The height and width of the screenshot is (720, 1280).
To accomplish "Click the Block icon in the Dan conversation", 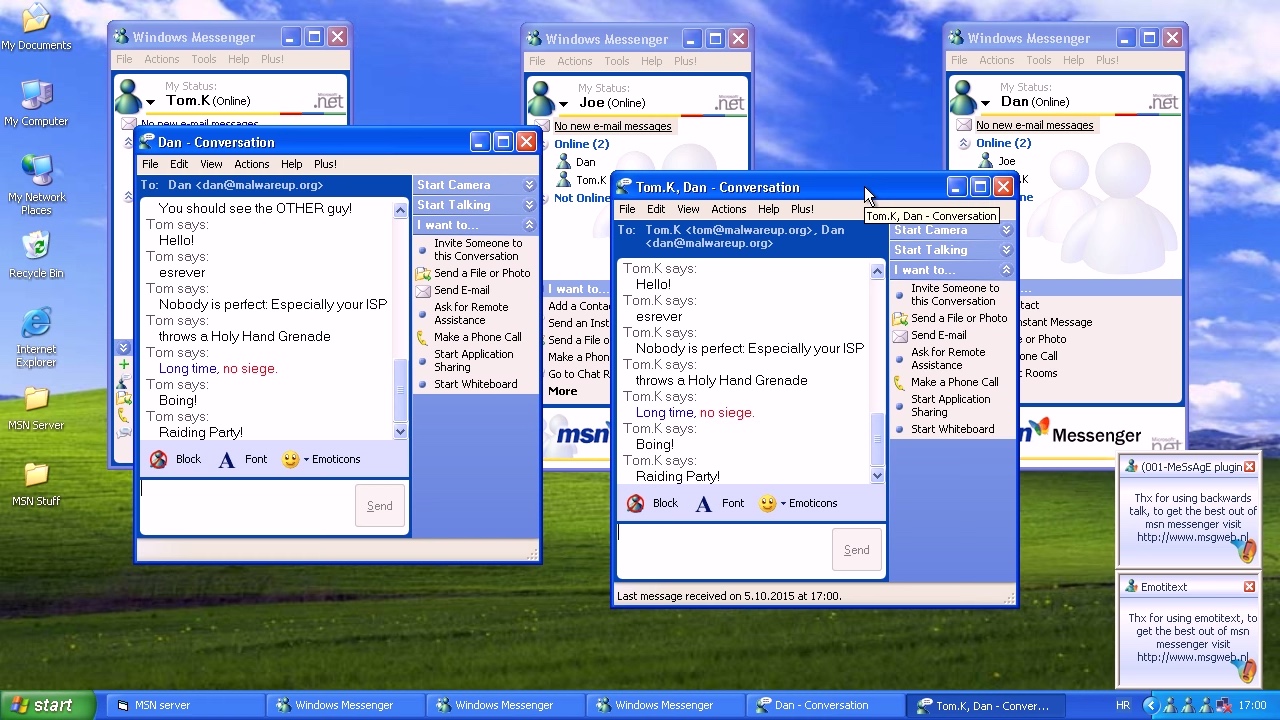I will pos(158,459).
